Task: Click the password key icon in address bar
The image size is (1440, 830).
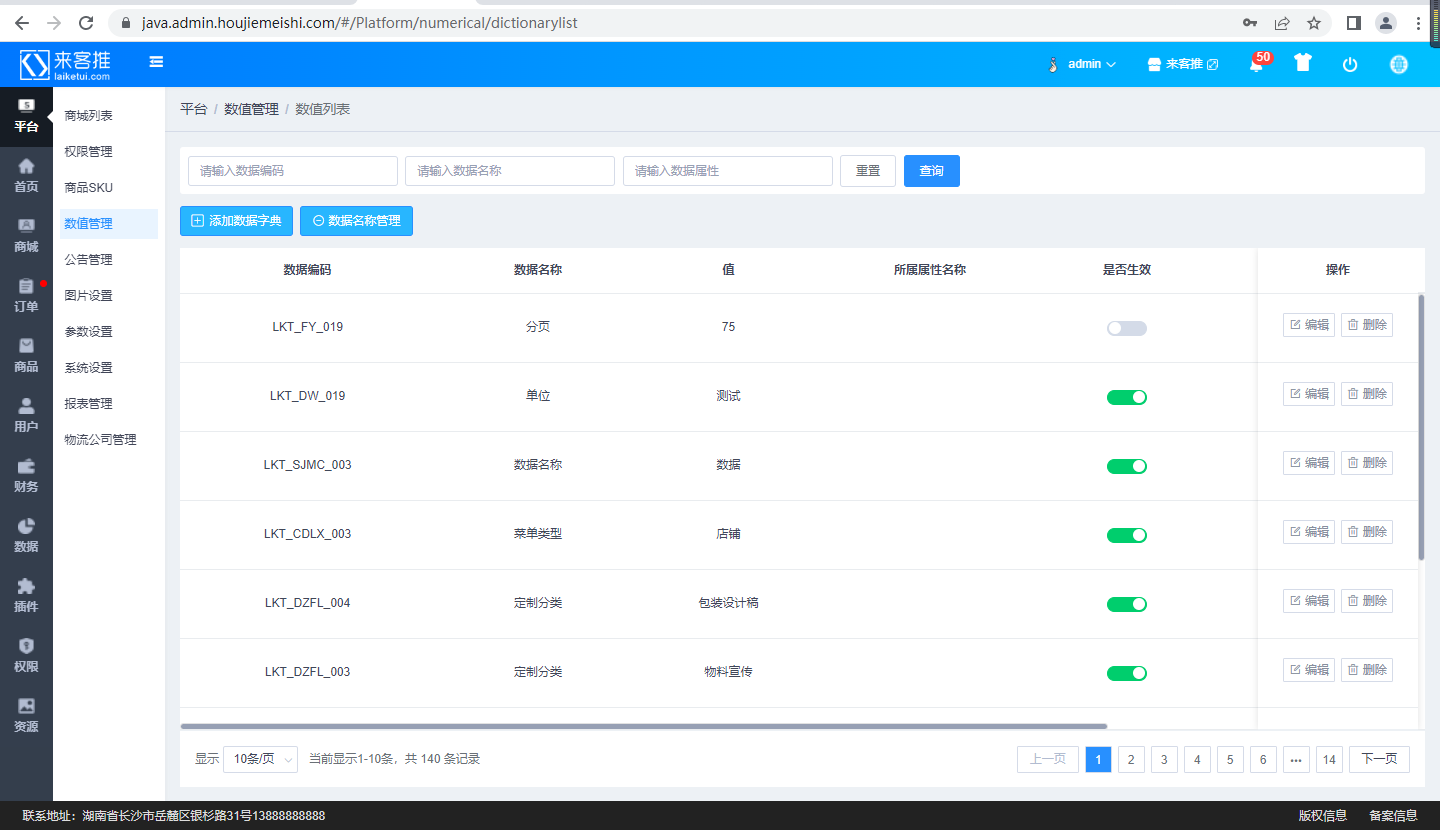Action: [1250, 22]
